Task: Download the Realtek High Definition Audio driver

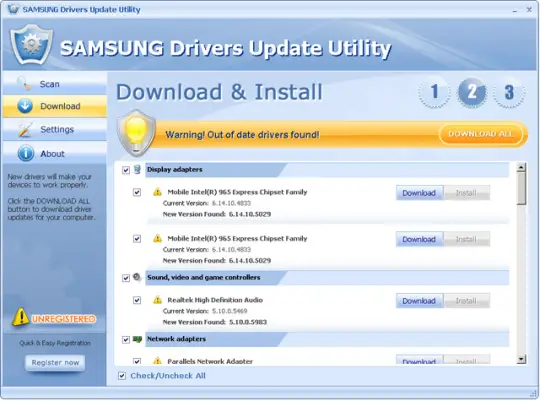Action: coord(419,301)
